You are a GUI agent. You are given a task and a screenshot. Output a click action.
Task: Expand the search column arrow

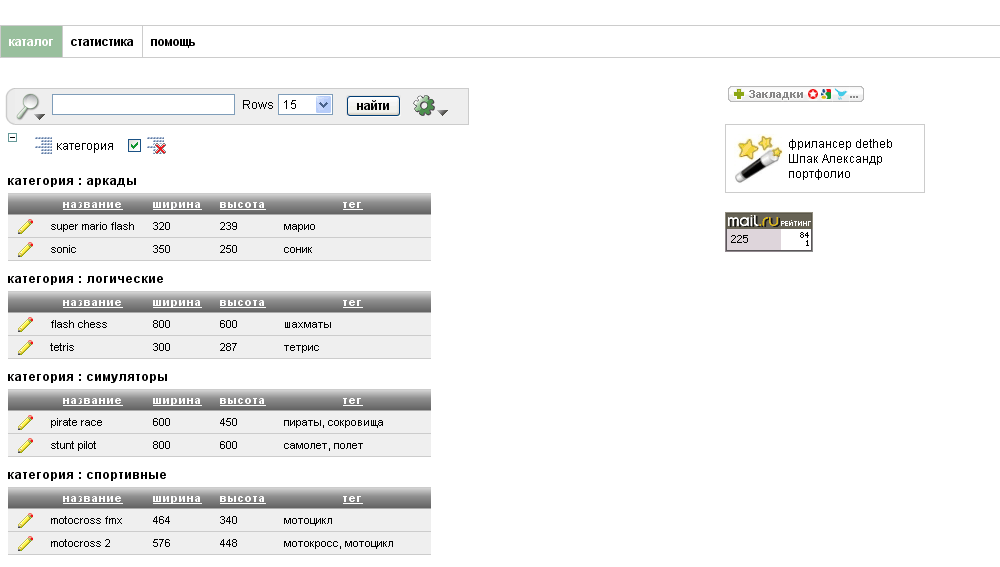(x=40, y=117)
